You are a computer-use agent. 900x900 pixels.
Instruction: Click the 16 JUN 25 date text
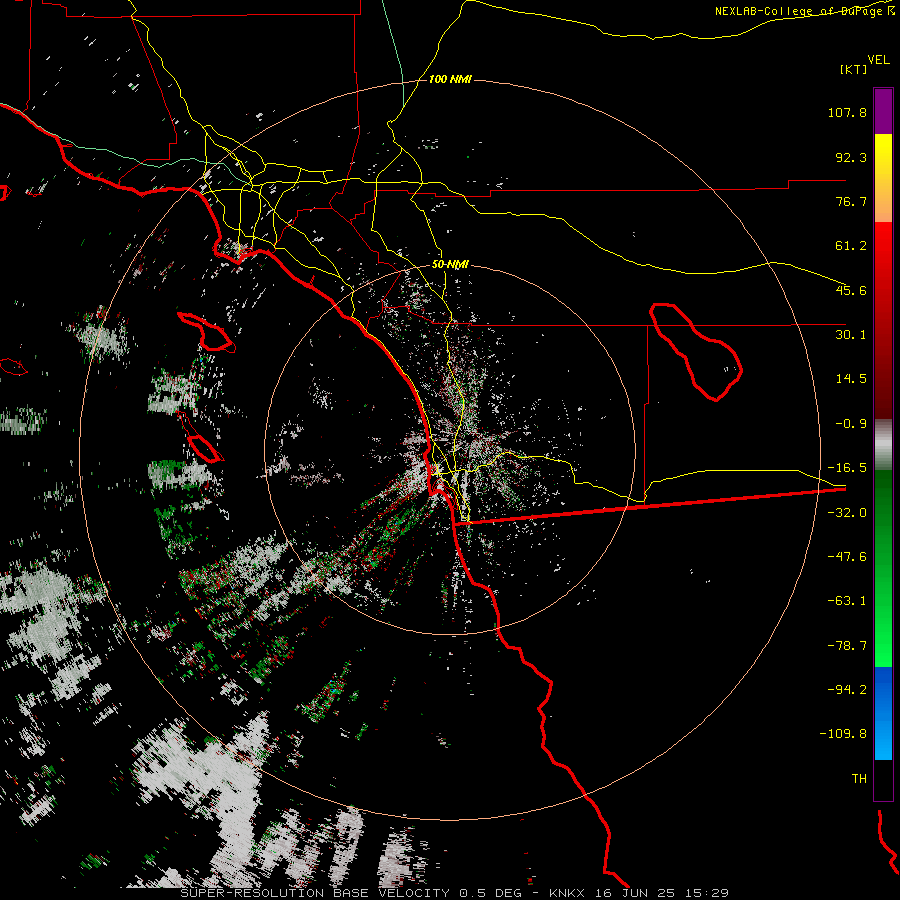(x=634, y=893)
